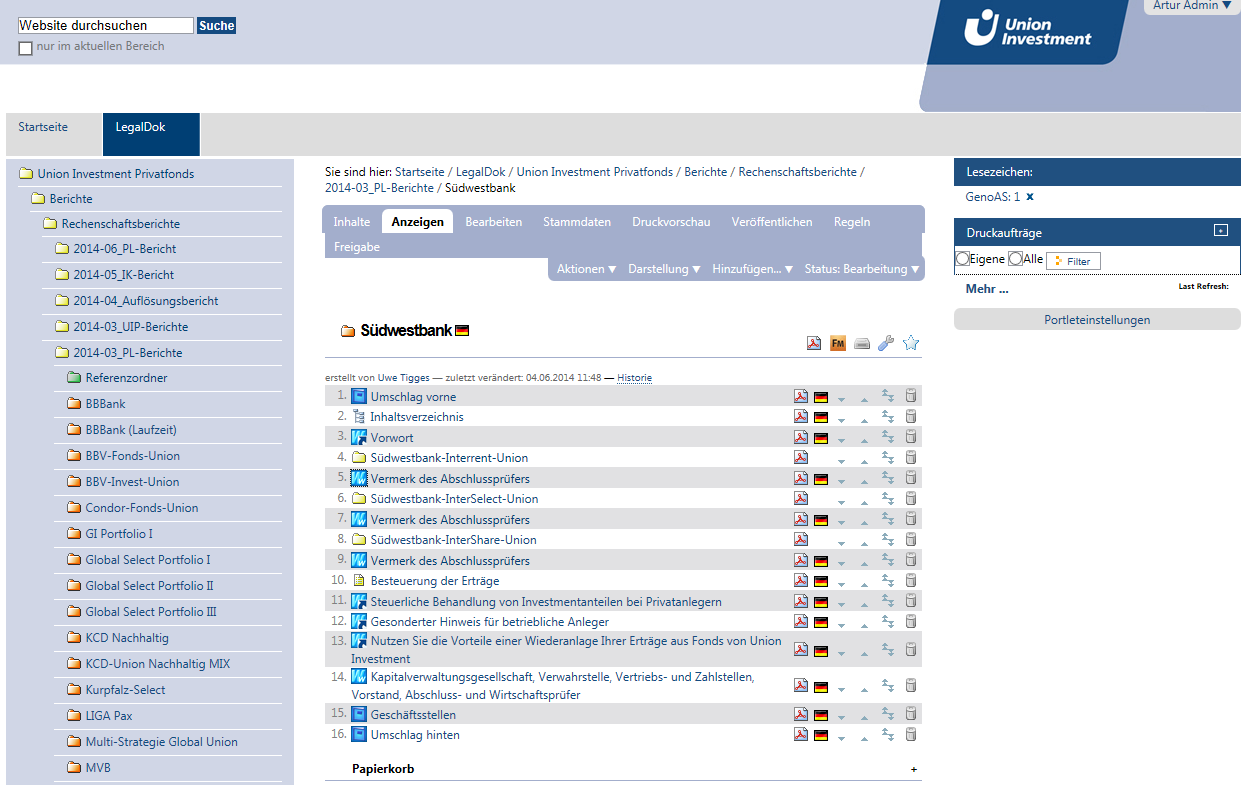Open Artur Admin user menu
Image resolution: width=1244 pixels, height=785 pixels.
1192,6
